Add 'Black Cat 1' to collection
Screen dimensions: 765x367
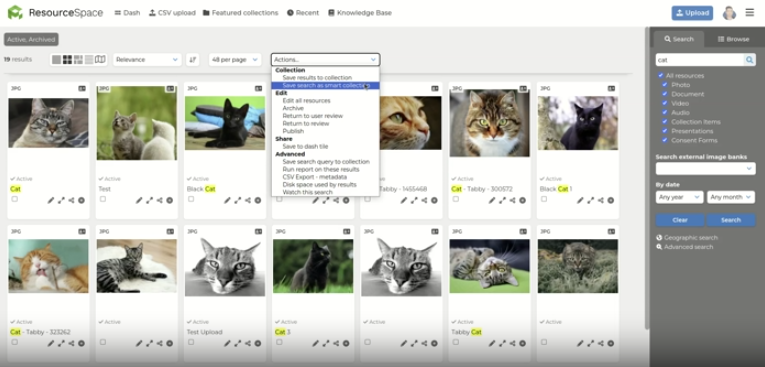click(x=610, y=200)
